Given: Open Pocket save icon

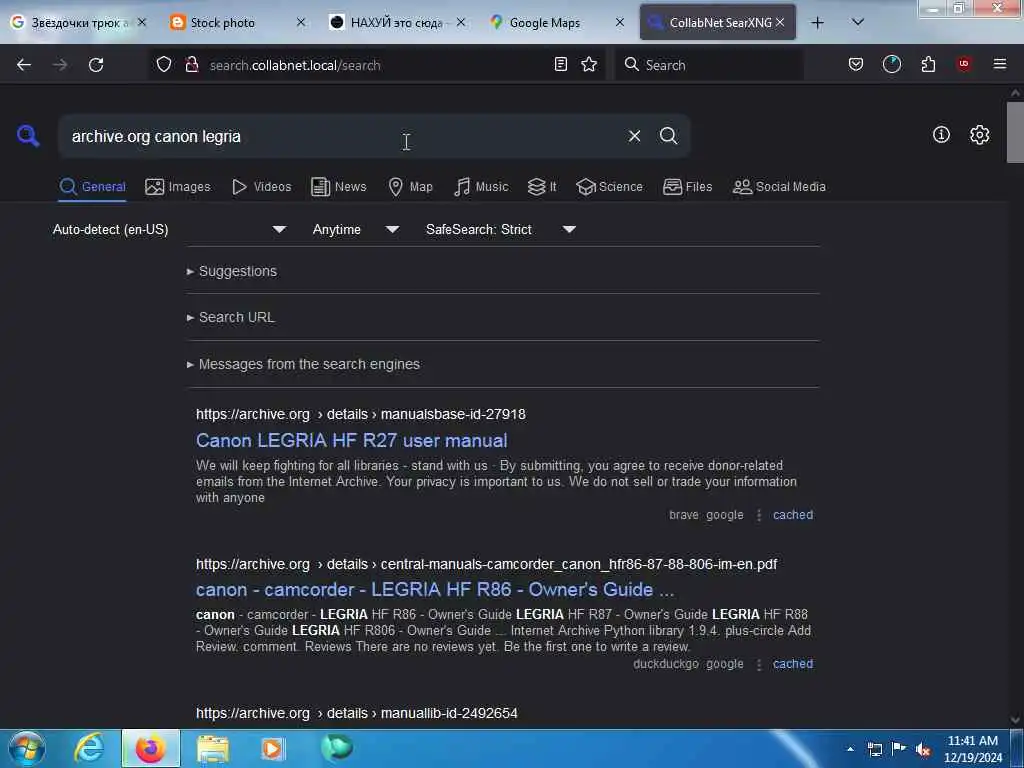Looking at the screenshot, I should (x=856, y=64).
